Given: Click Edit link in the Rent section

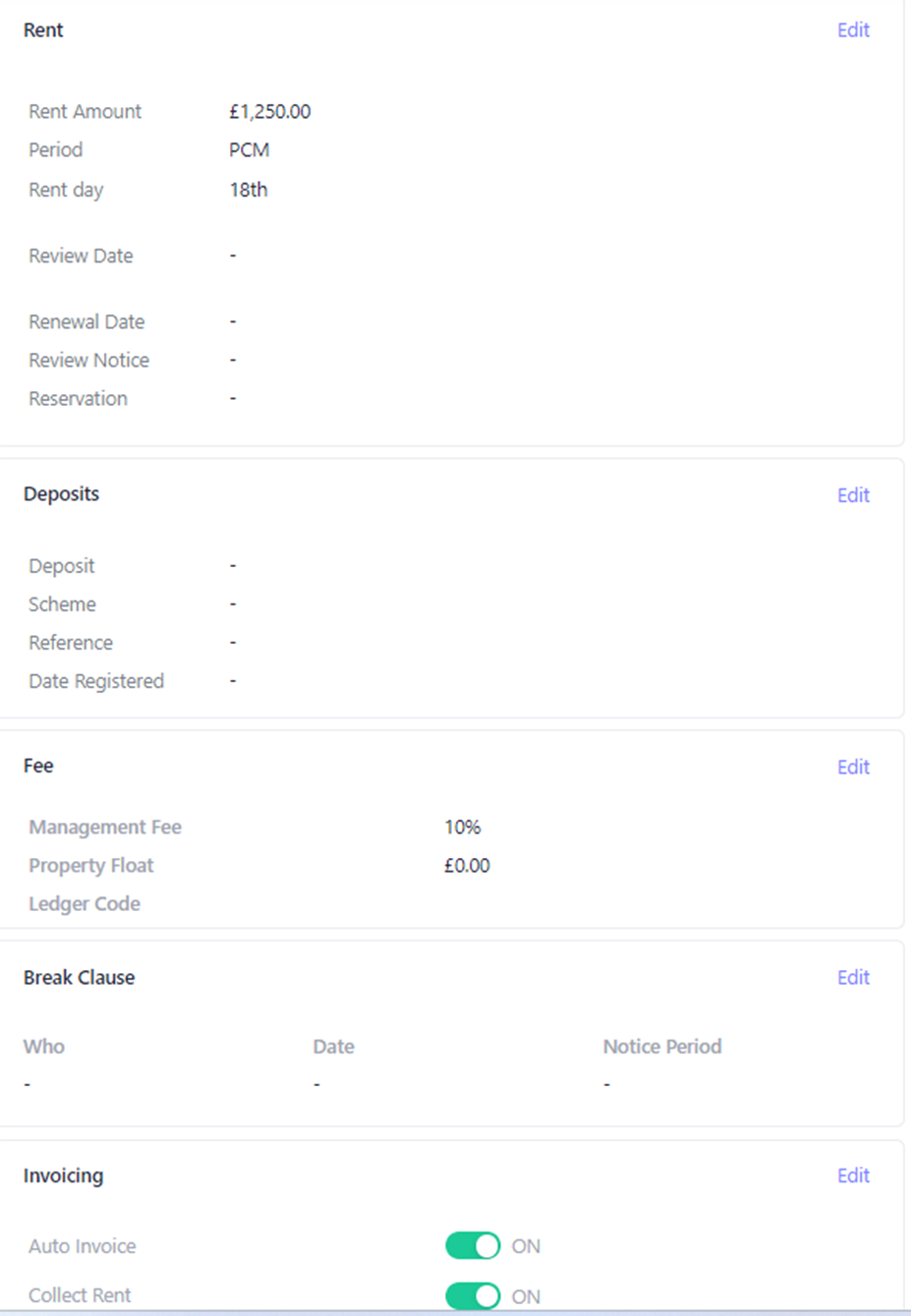Looking at the screenshot, I should tap(852, 30).
